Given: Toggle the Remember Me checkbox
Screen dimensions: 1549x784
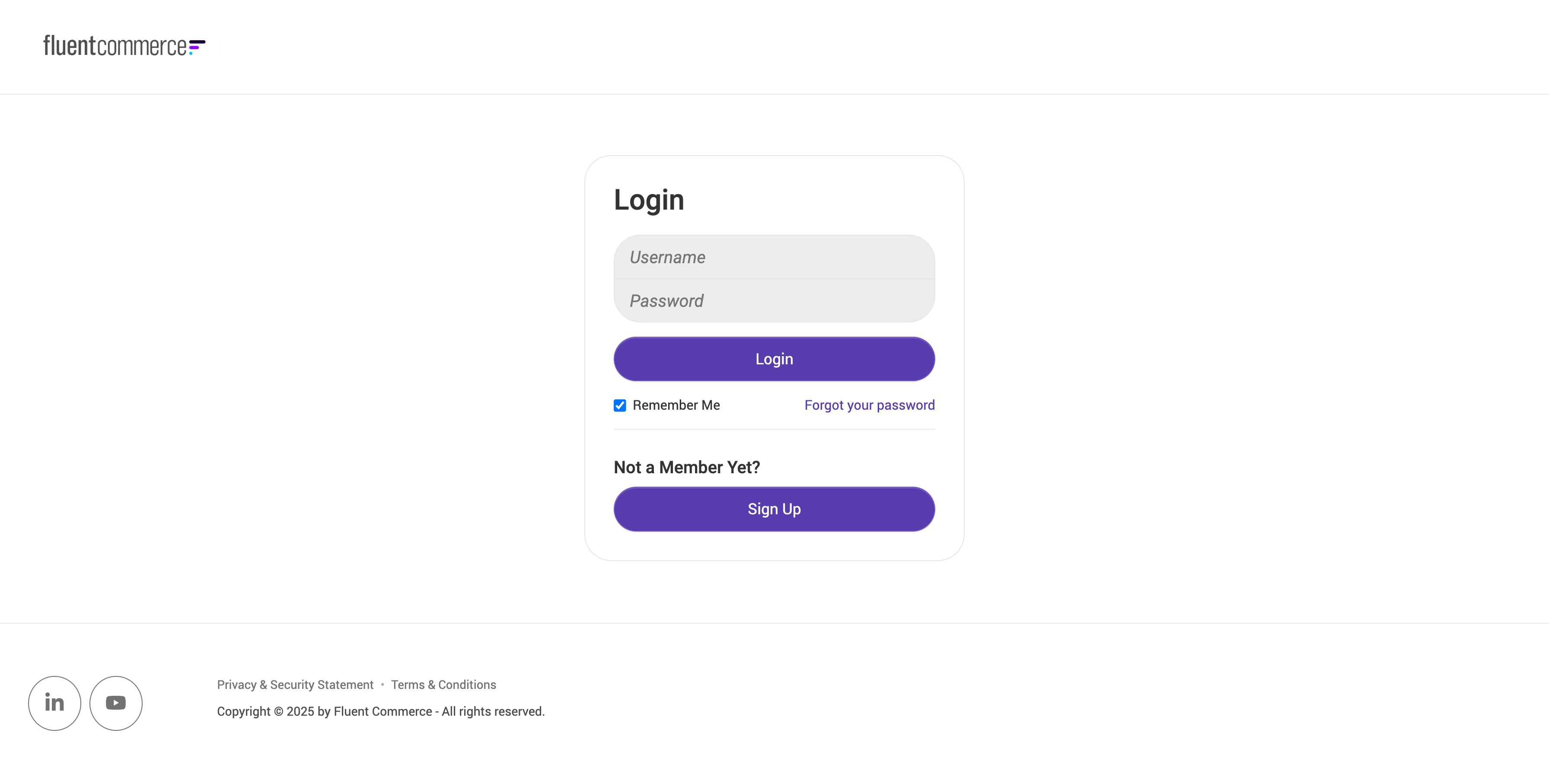Looking at the screenshot, I should pyautogui.click(x=620, y=406).
